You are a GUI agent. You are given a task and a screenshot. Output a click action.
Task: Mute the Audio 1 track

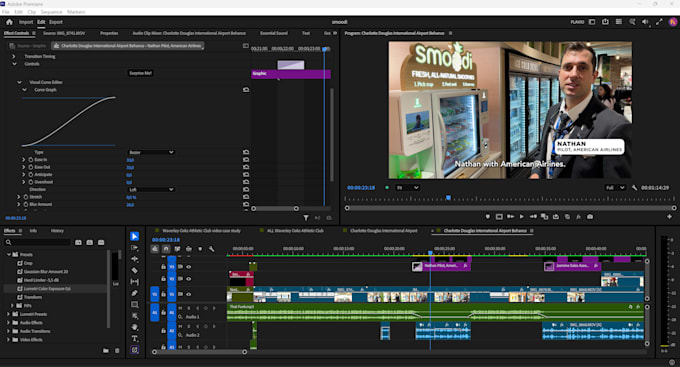(x=180, y=308)
